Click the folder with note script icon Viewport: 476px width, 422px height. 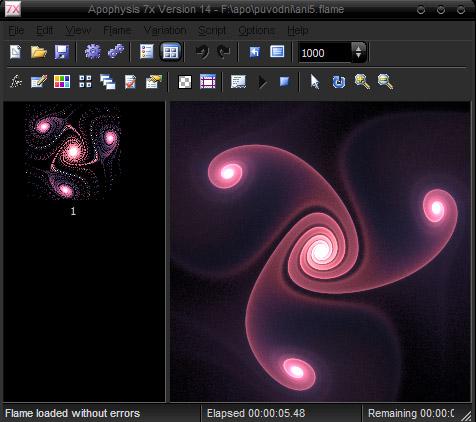click(154, 82)
